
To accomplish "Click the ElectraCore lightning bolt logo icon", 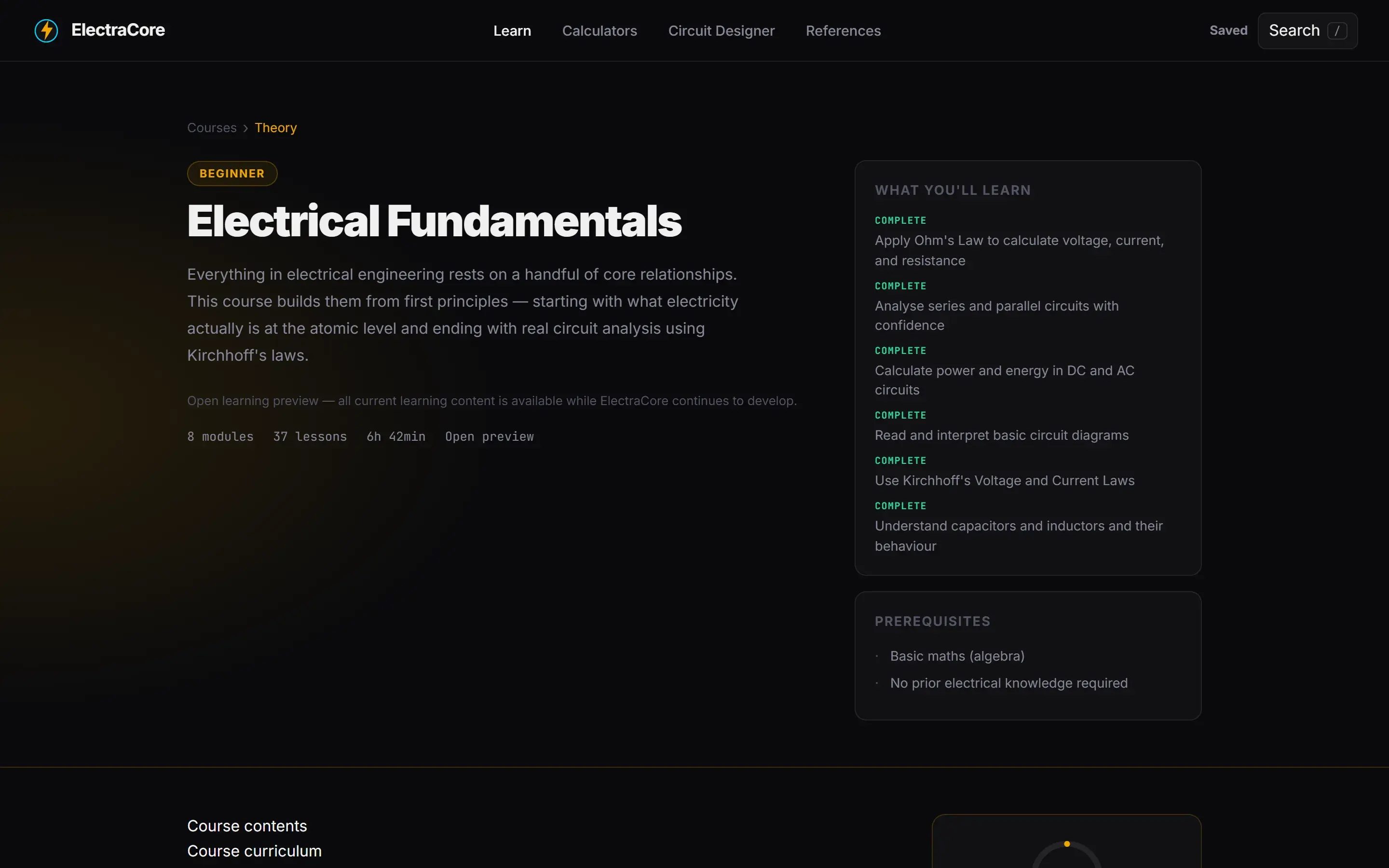I will click(46, 30).
